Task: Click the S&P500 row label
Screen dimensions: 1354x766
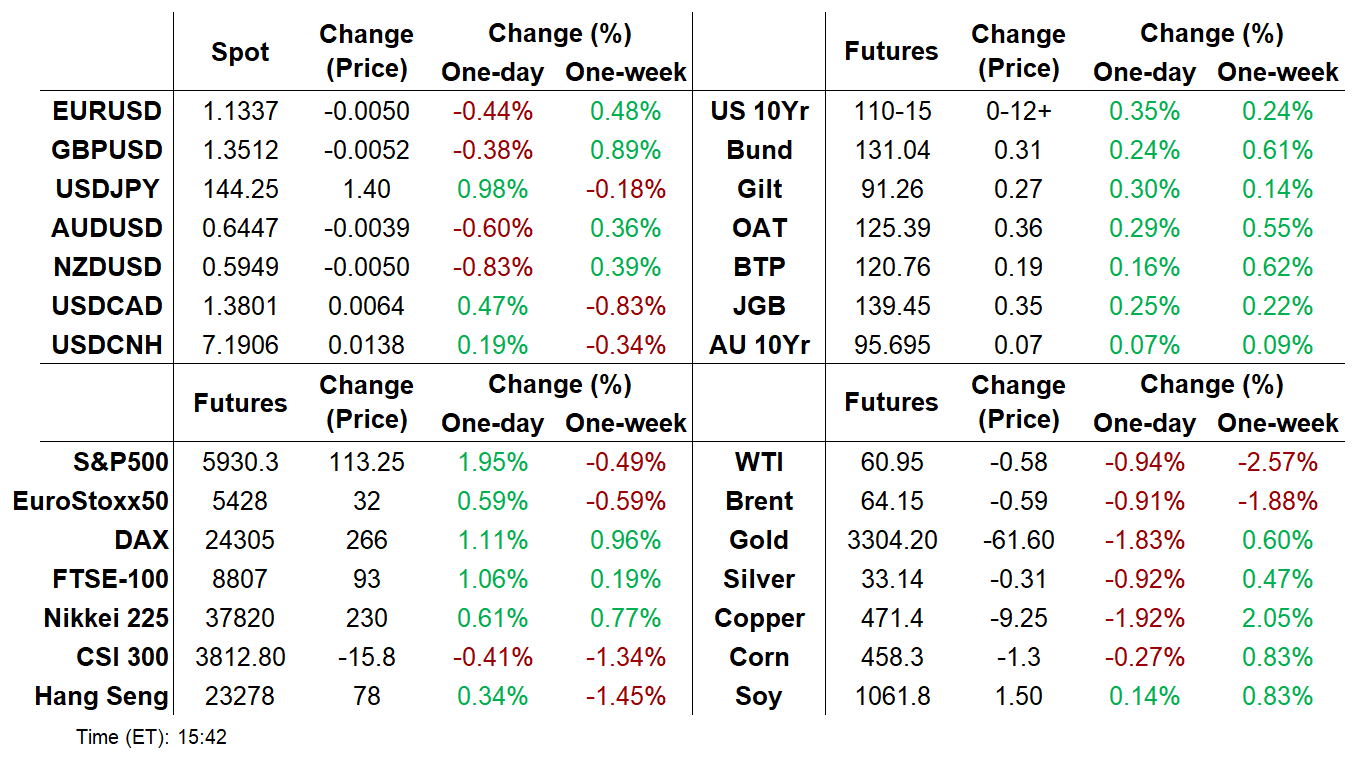Action: [120, 462]
